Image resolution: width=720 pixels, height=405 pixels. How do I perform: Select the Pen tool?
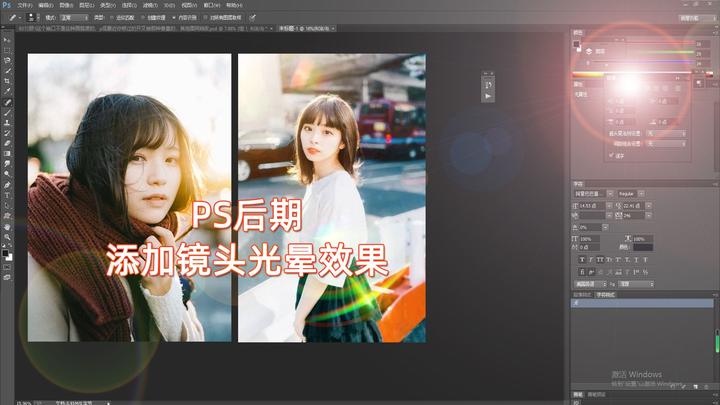[7, 185]
